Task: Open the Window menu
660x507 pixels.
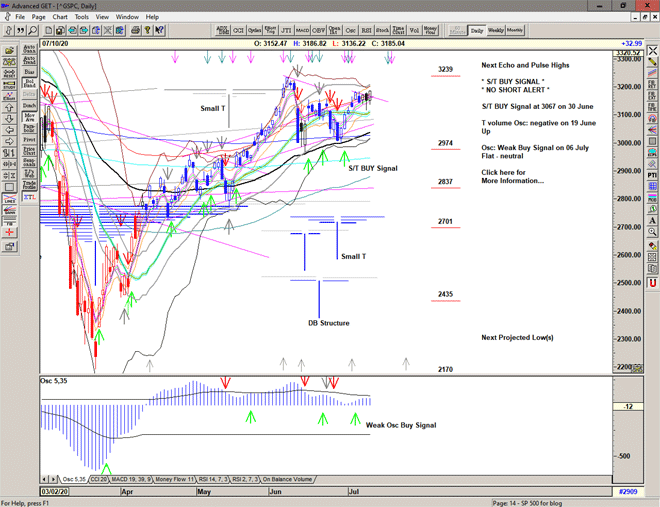Action: click(127, 17)
